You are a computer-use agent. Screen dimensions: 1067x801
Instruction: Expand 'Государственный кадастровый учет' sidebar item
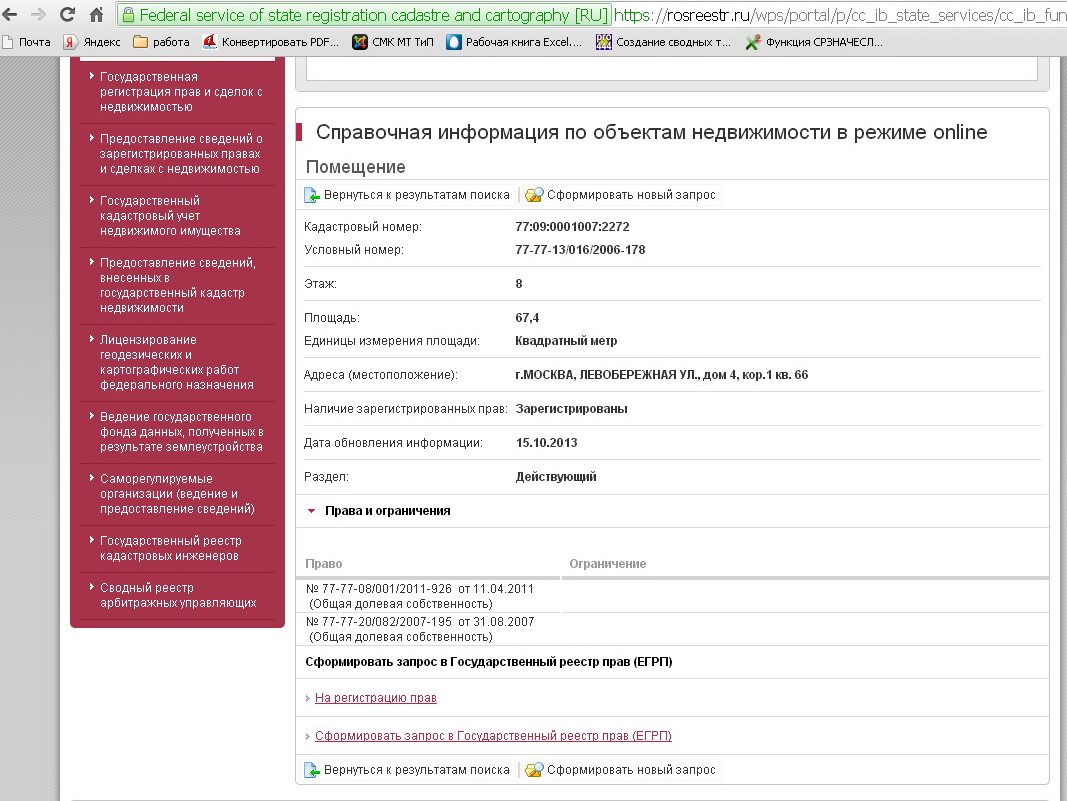tap(170, 216)
